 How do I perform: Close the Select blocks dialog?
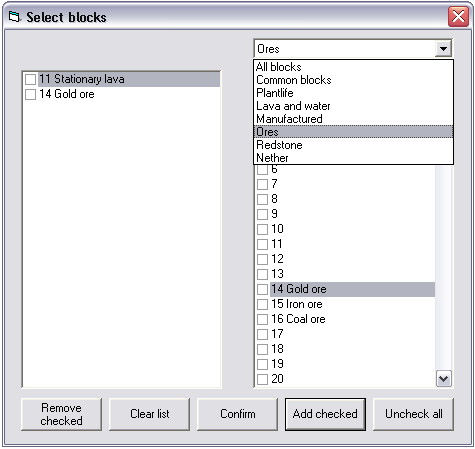458,16
